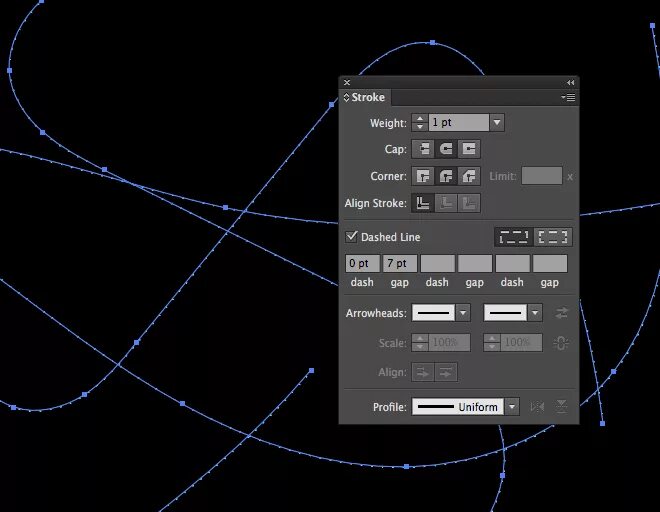Click the first gap field showing 7 pt
Viewport: 660px width, 512px height.
click(x=400, y=264)
